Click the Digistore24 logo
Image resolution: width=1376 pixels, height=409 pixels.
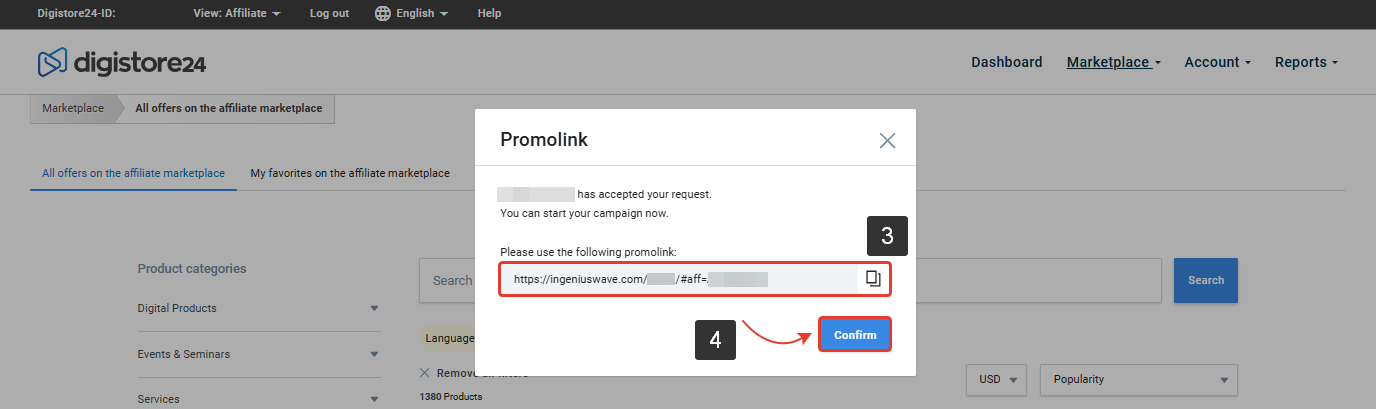(122, 63)
